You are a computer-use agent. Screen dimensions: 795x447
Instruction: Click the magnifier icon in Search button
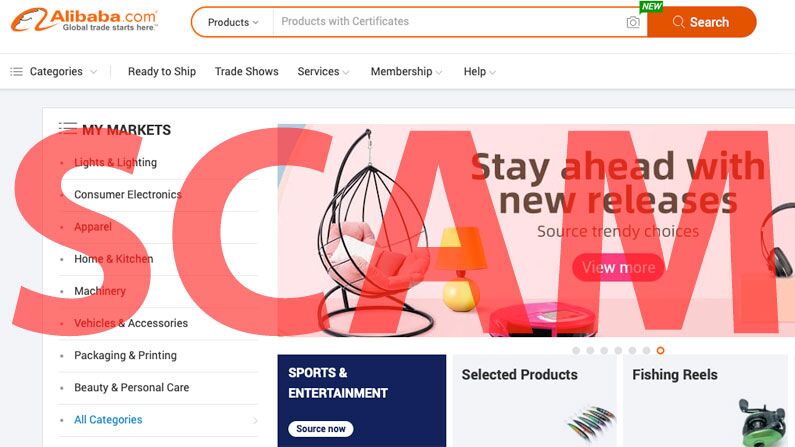(x=678, y=22)
